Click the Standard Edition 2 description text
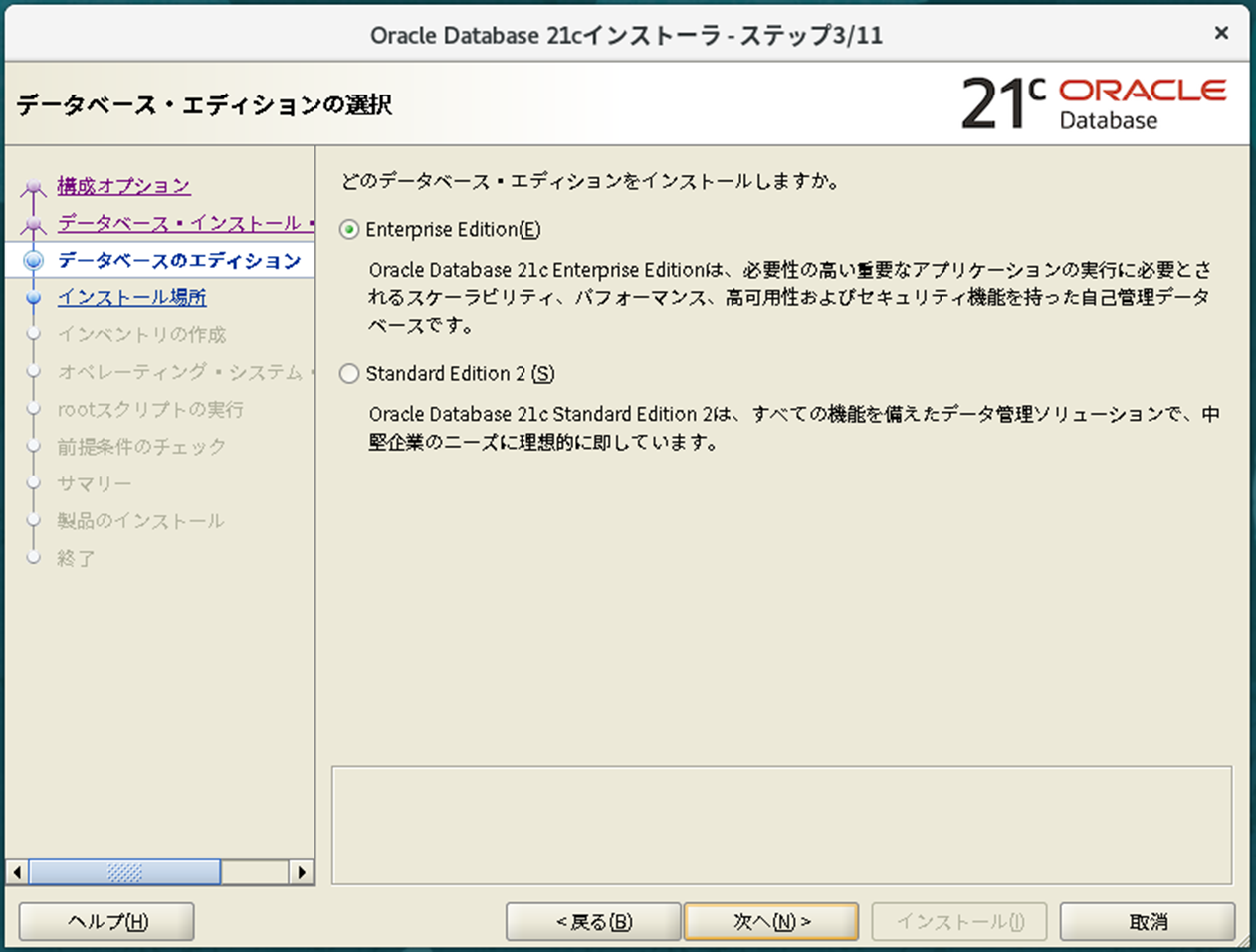This screenshot has height=952, width=1256. click(793, 428)
